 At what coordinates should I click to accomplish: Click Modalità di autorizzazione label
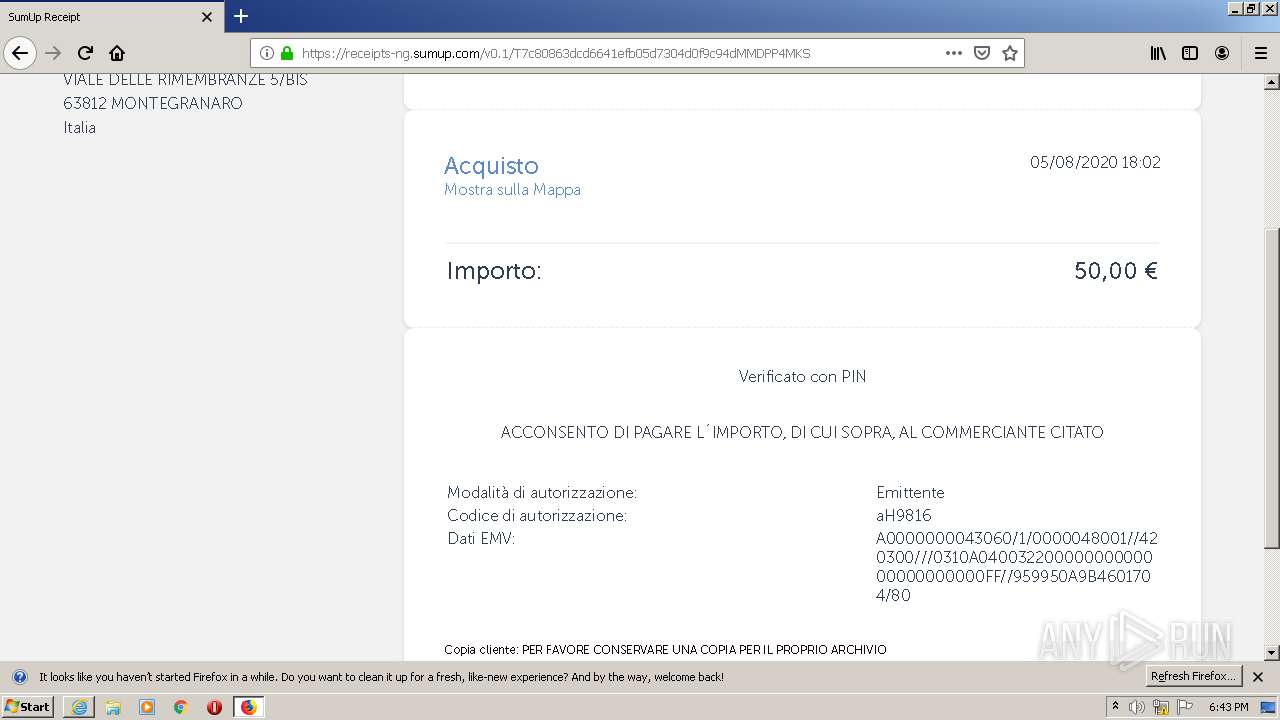coord(541,493)
